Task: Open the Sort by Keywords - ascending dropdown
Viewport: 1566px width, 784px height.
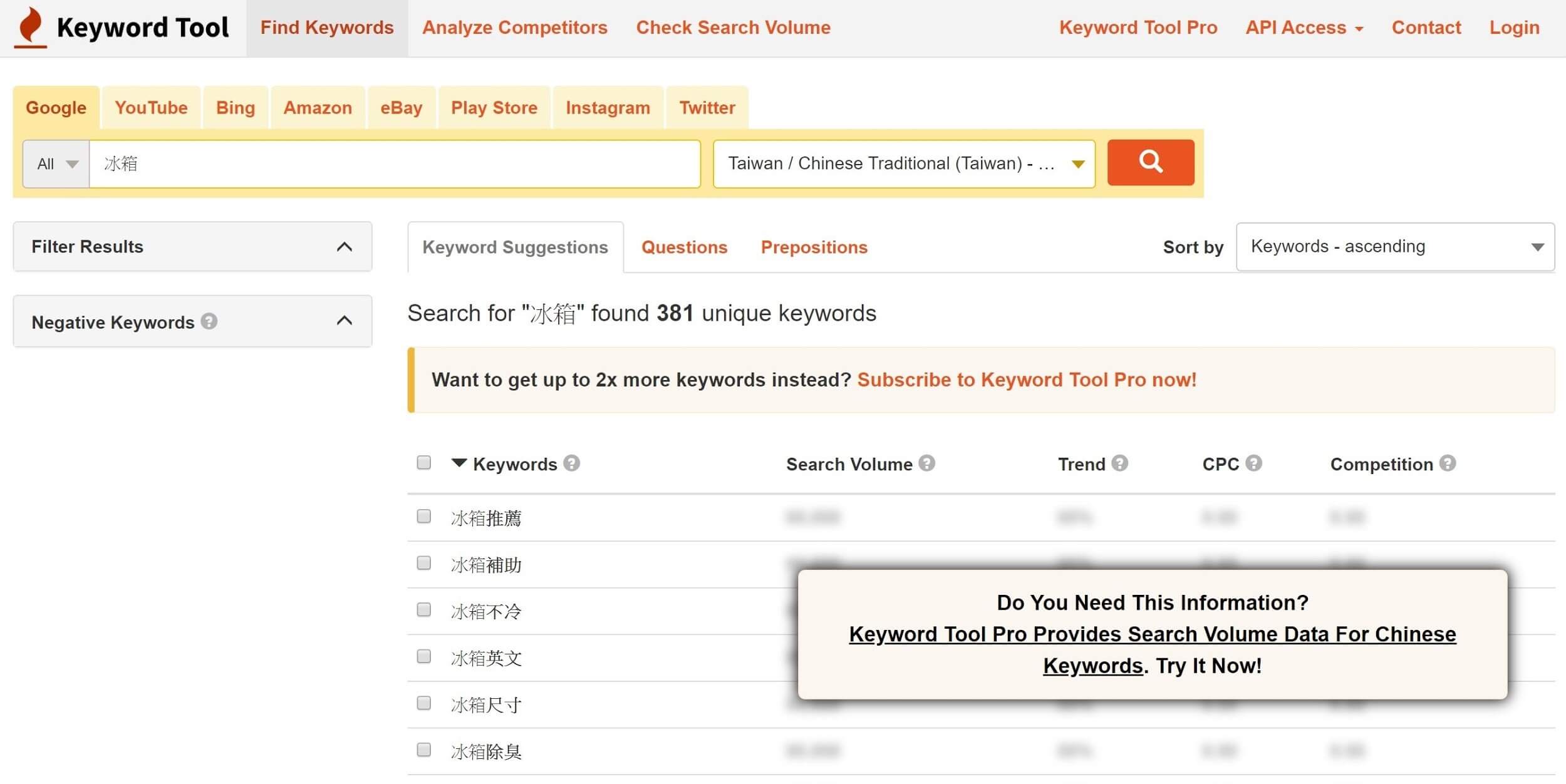Action: [1395, 247]
